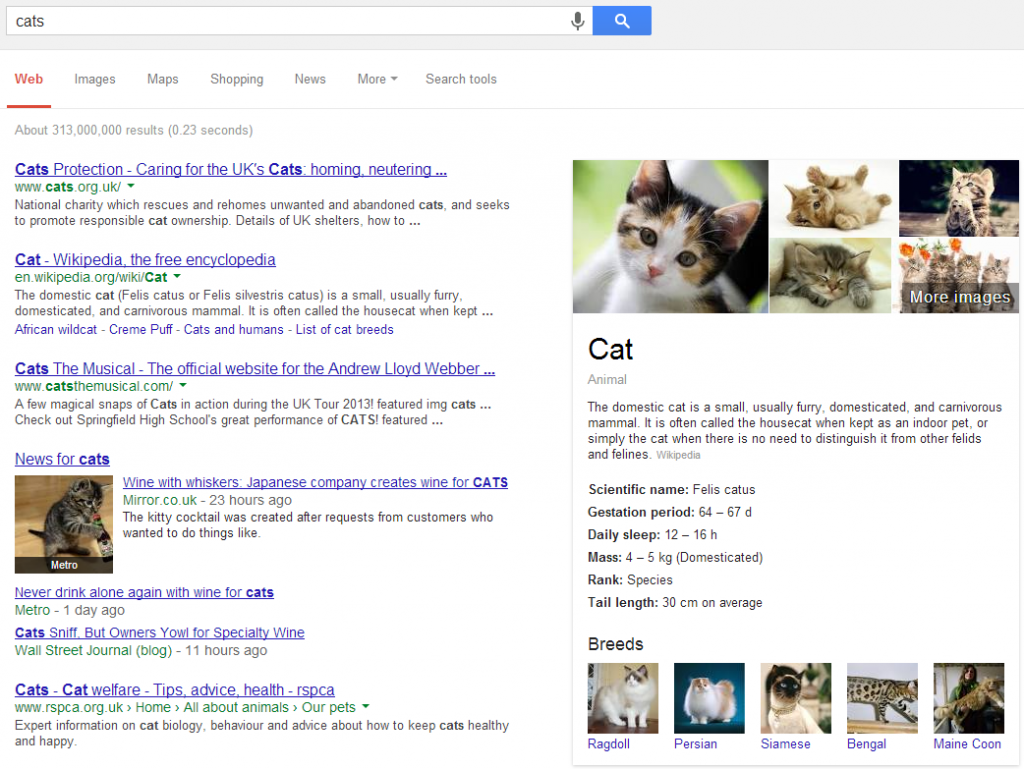Click the 'Mass: 4 – 5 kg (Domesticated)' text
This screenshot has width=1024, height=769.
(x=675, y=557)
